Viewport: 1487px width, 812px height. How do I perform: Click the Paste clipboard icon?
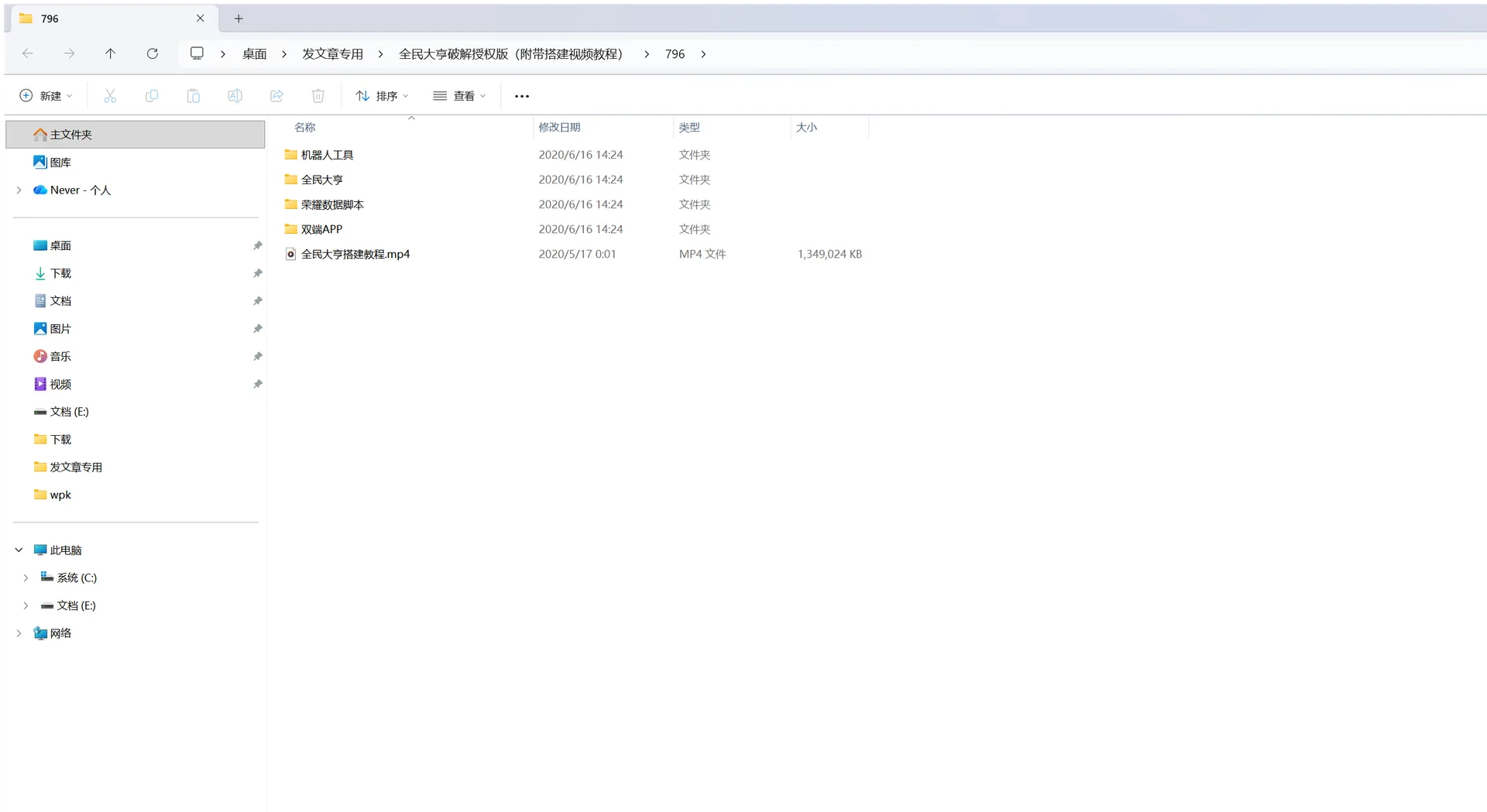click(194, 96)
